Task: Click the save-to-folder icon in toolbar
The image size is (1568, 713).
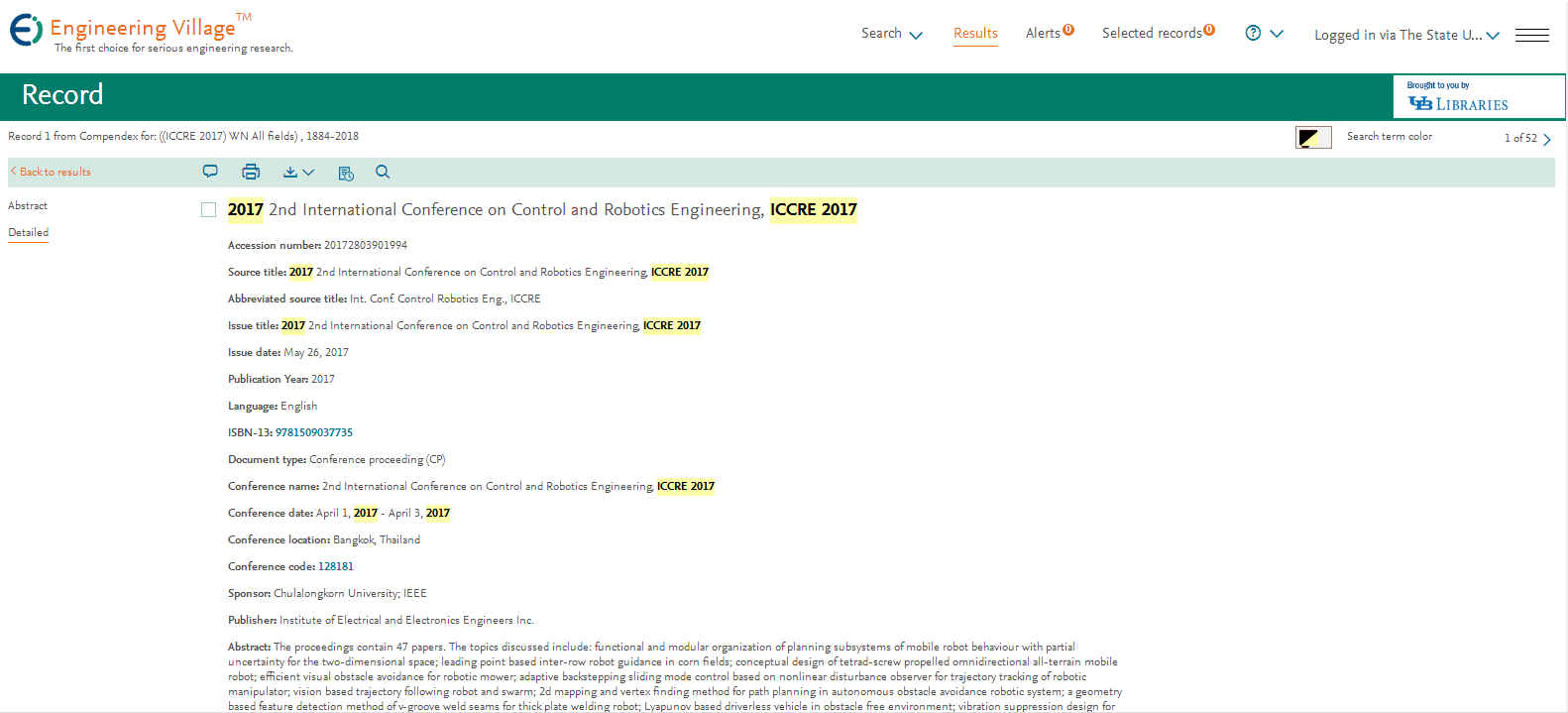Action: (x=346, y=173)
